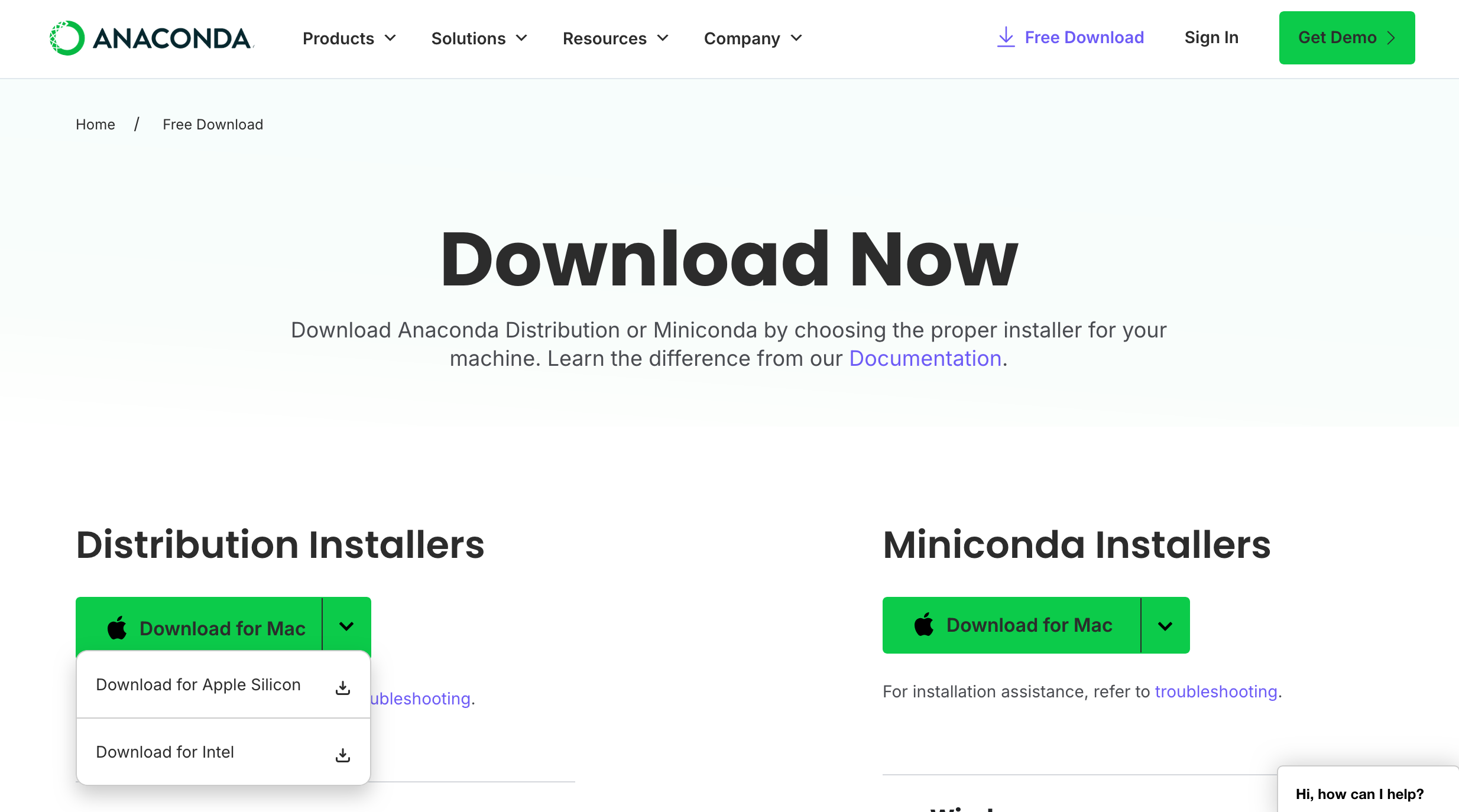Open the 'Hi, how can I help?' chat

click(1368, 790)
